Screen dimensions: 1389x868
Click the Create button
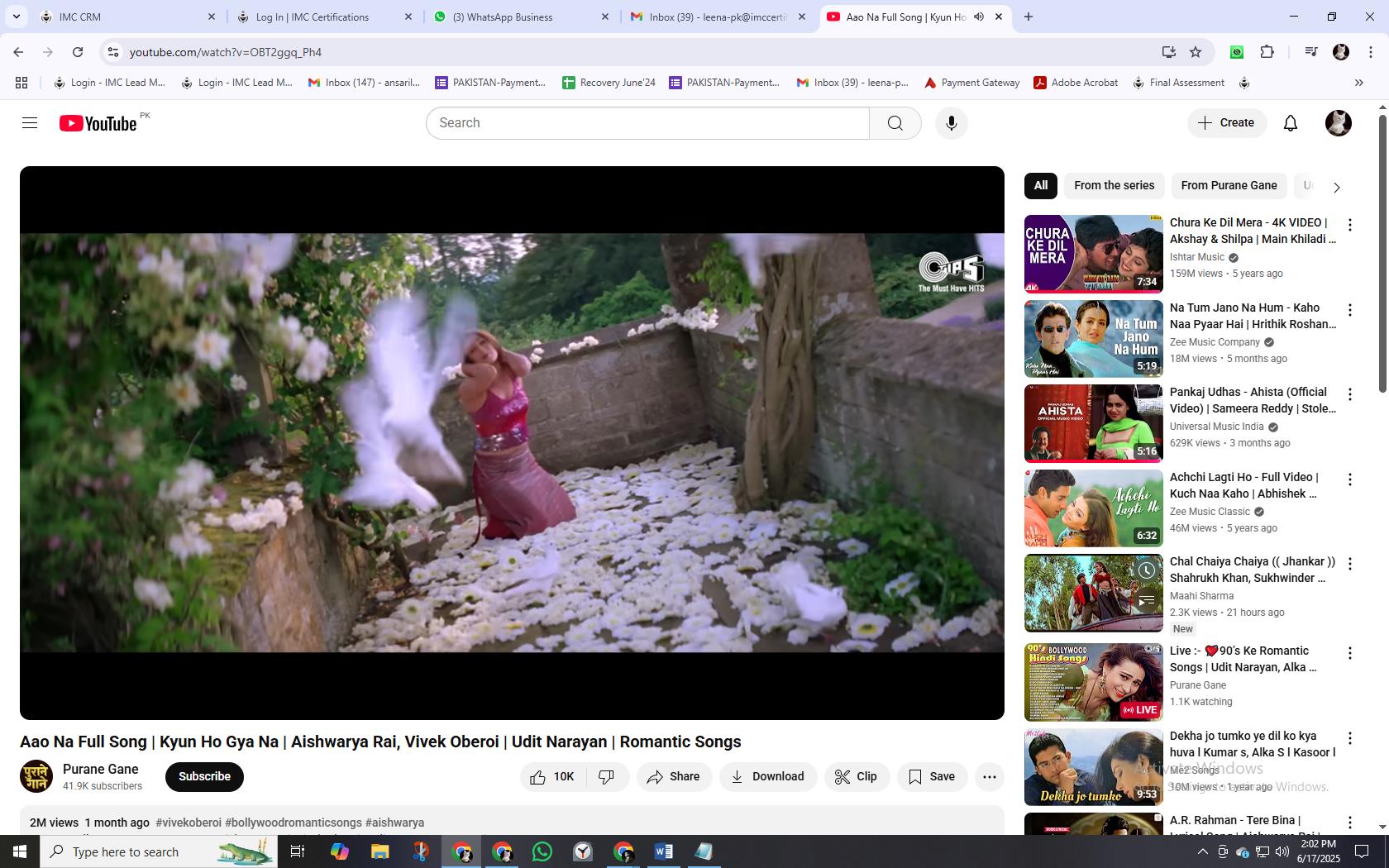point(1227,123)
